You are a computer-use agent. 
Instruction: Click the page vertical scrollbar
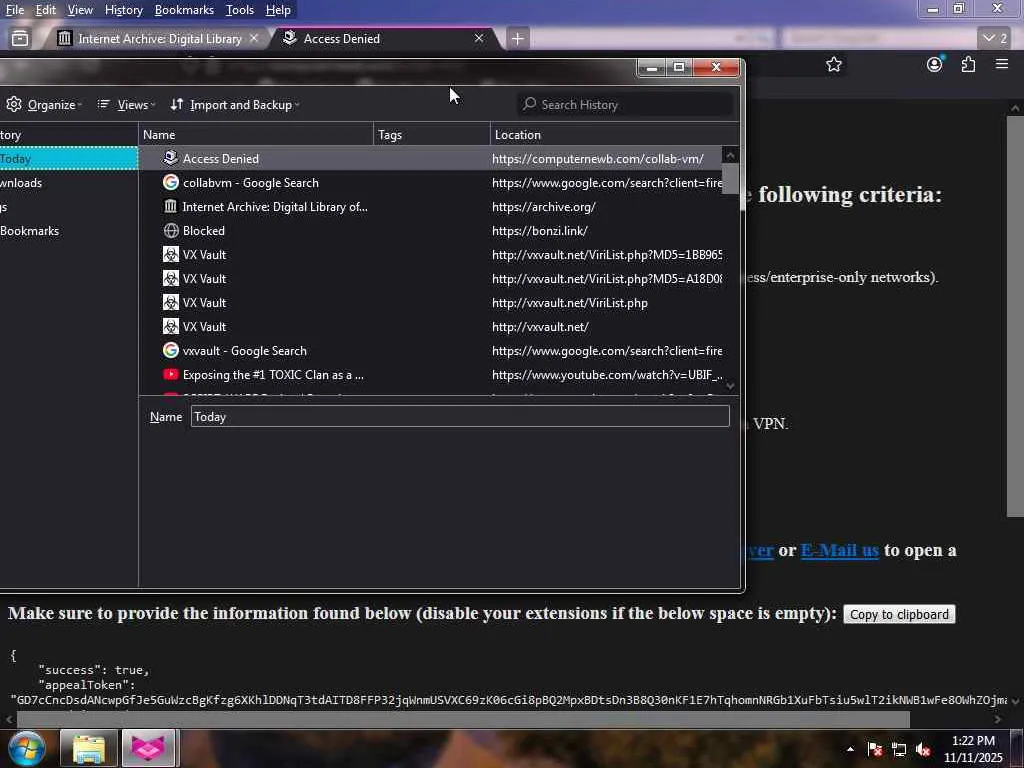point(1015,317)
